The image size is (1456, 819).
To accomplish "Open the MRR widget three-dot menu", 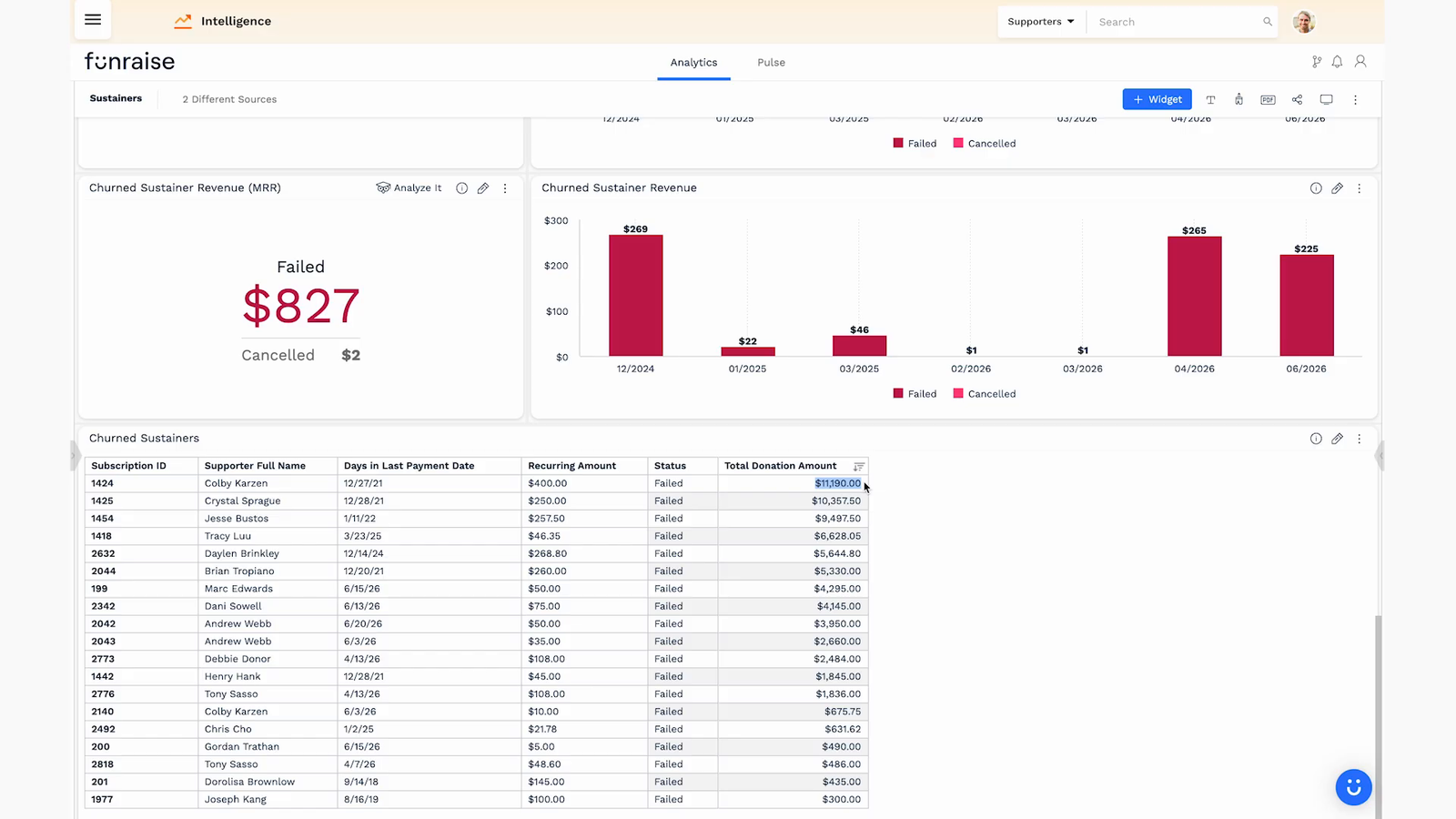I will click(505, 188).
